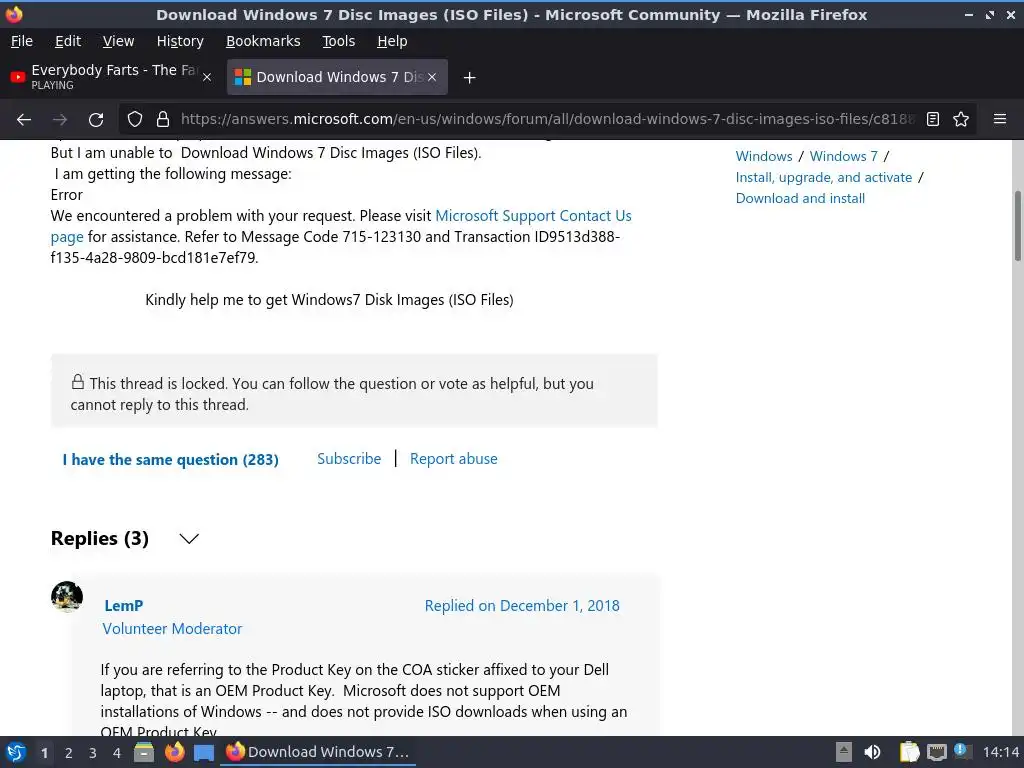Open the Windows 7 breadcrumb link

(844, 156)
